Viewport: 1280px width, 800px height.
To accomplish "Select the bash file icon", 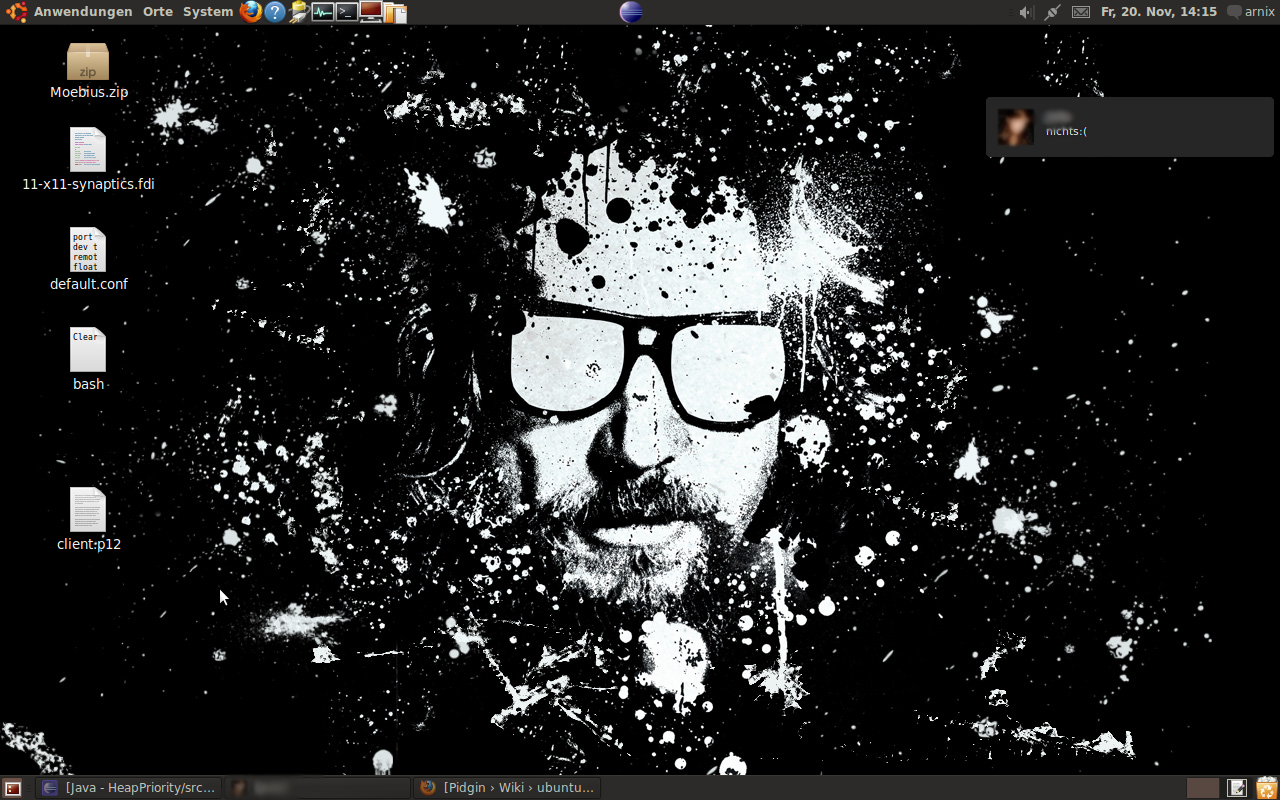I will 88,349.
